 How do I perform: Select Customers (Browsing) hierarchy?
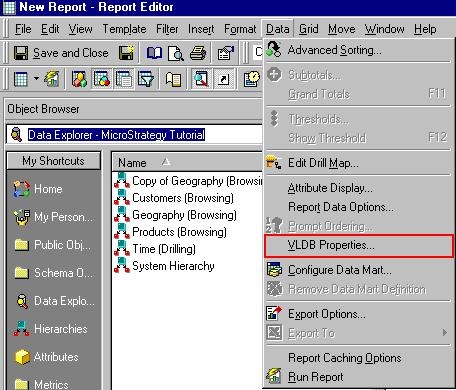(x=174, y=198)
